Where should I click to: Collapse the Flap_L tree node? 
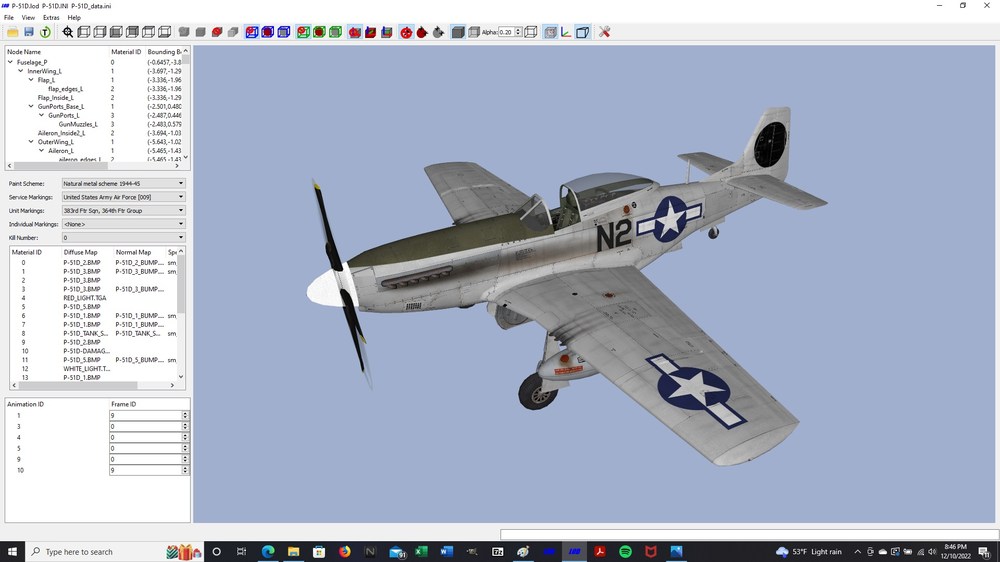31,80
